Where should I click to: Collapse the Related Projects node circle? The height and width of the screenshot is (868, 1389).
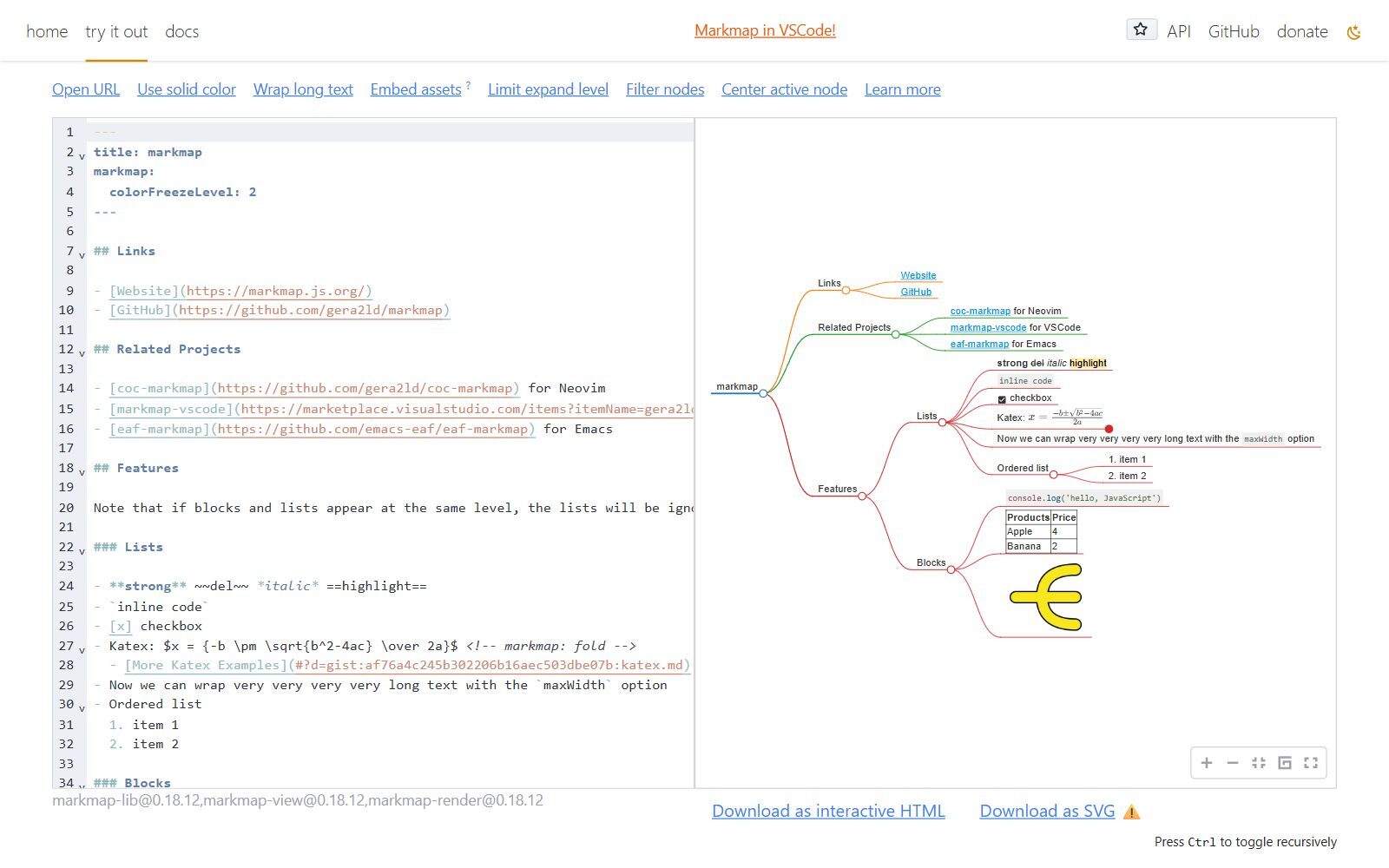(x=896, y=334)
